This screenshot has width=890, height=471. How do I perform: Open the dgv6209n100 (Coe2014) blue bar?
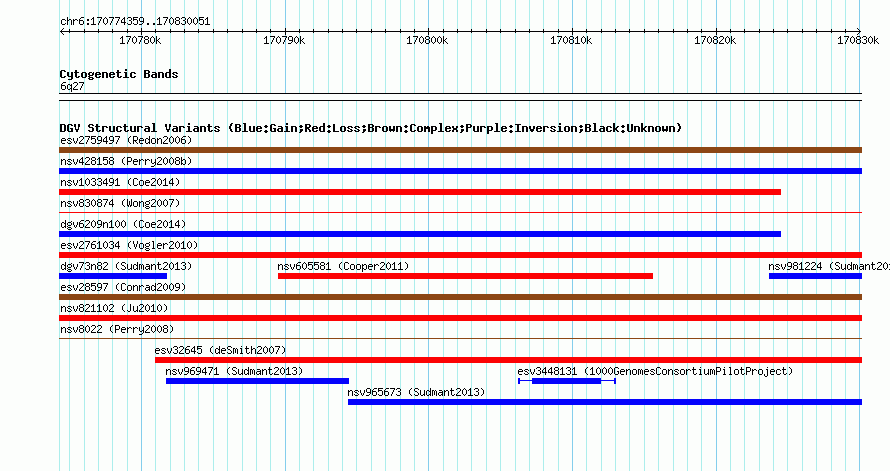click(x=420, y=234)
